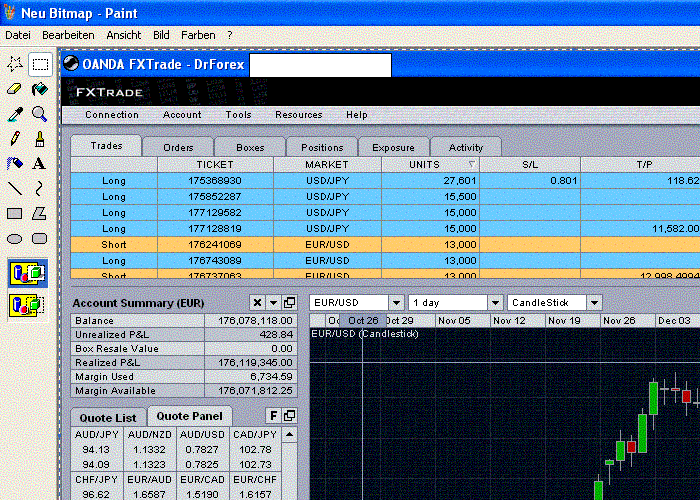
Task: Choose the Fill With Color bucket tool
Action: [39, 90]
